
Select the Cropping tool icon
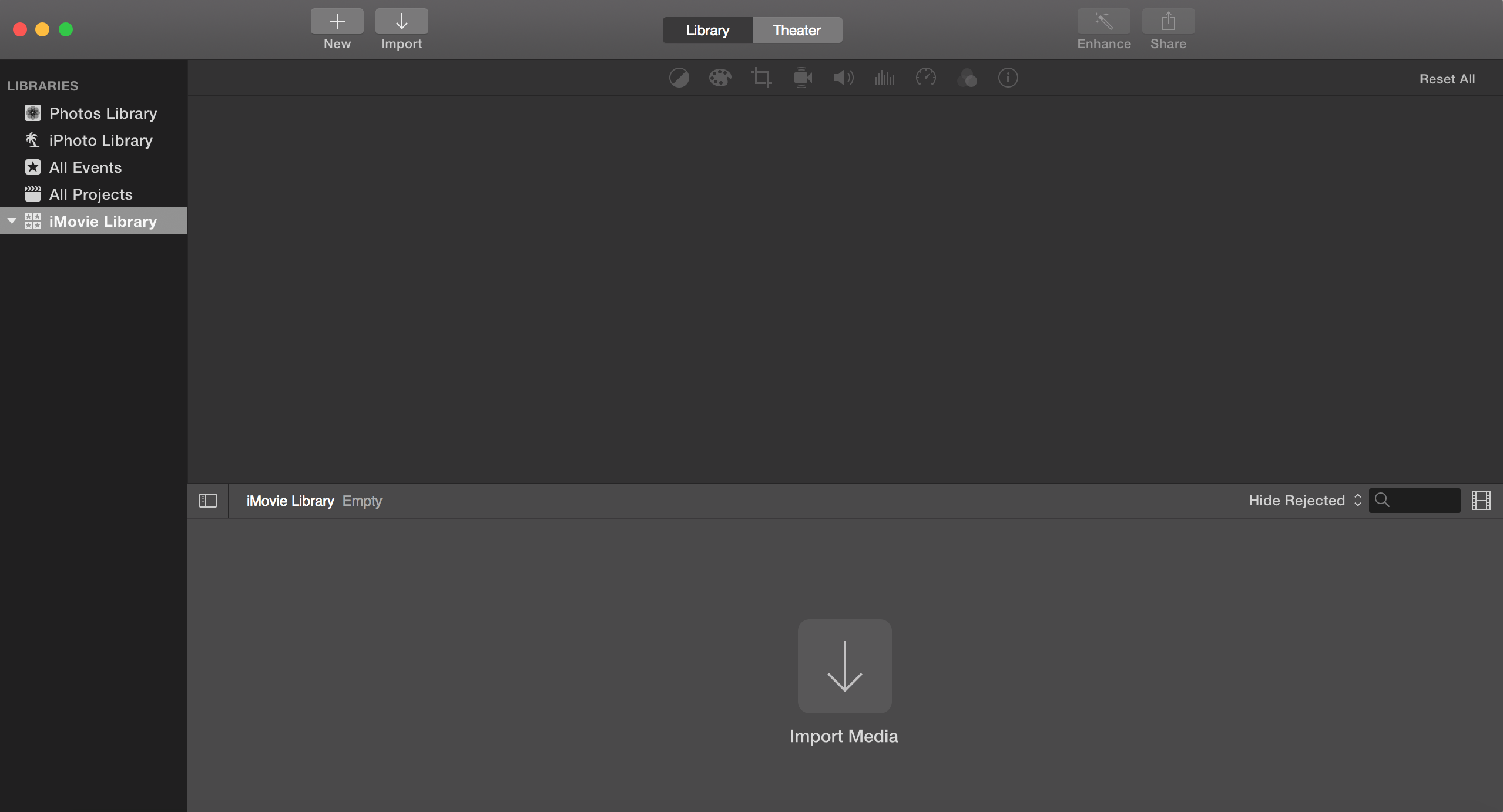coord(761,78)
